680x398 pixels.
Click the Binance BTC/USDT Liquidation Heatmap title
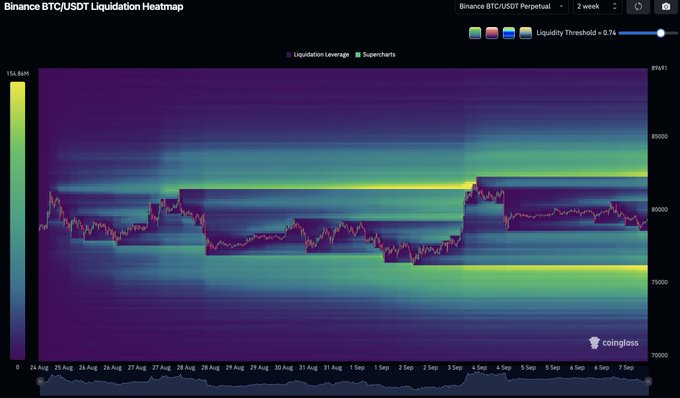point(94,7)
